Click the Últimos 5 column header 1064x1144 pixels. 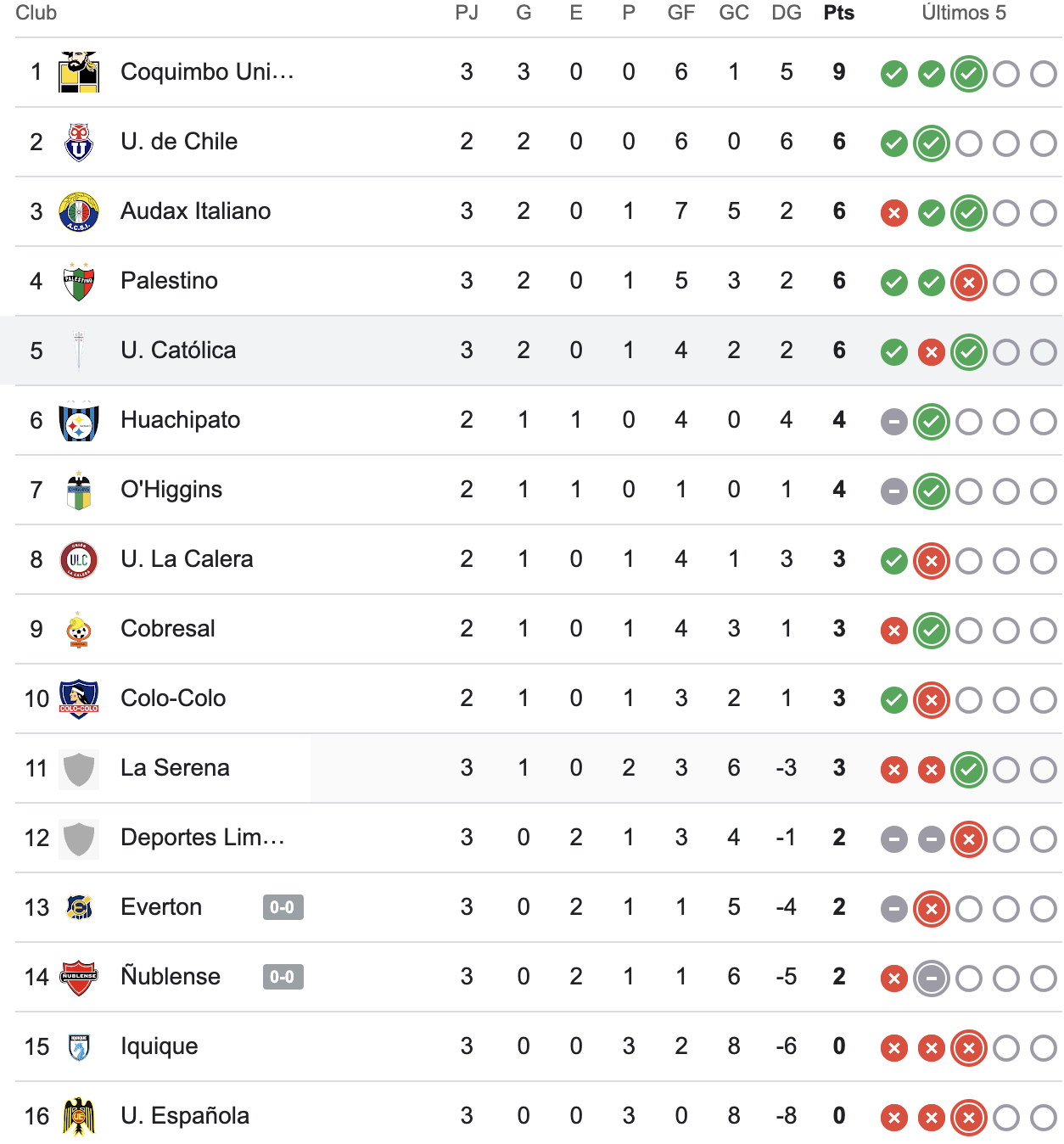(x=965, y=13)
